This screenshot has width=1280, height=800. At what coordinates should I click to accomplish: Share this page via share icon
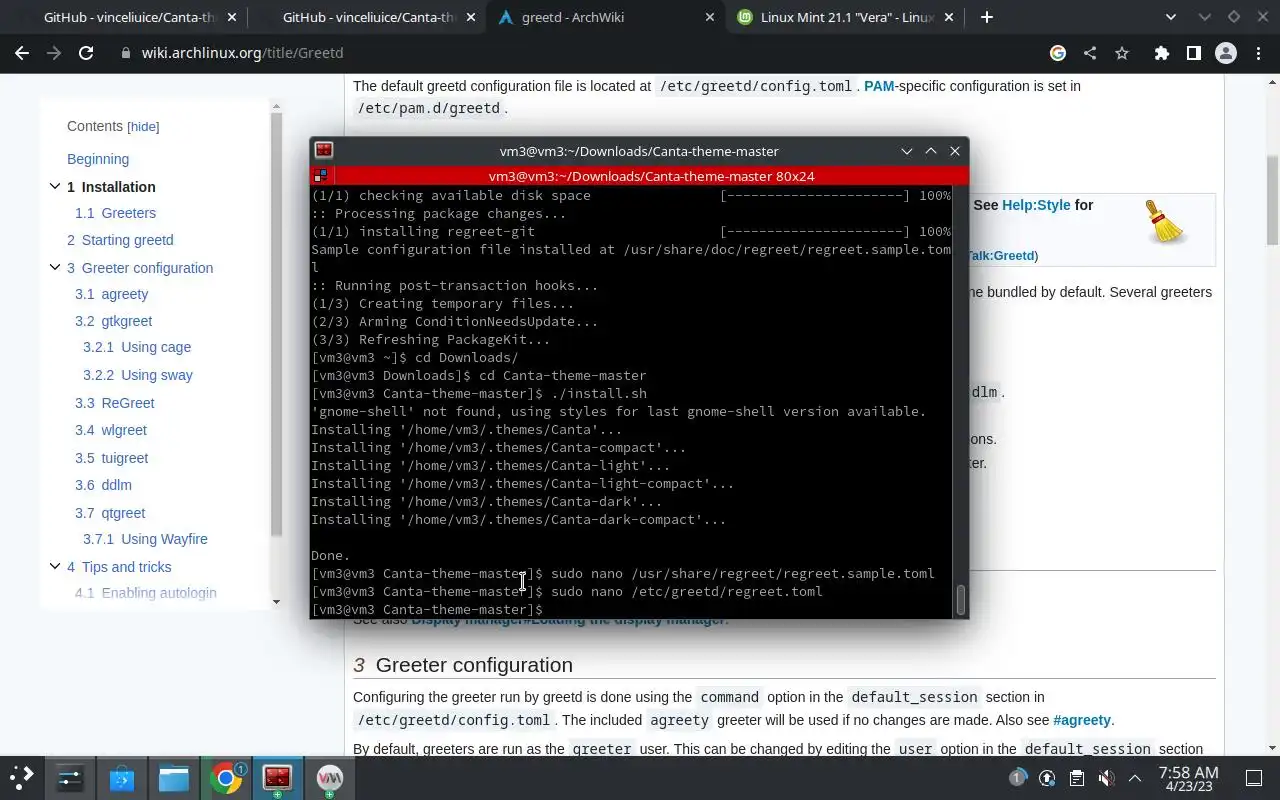[x=1090, y=53]
